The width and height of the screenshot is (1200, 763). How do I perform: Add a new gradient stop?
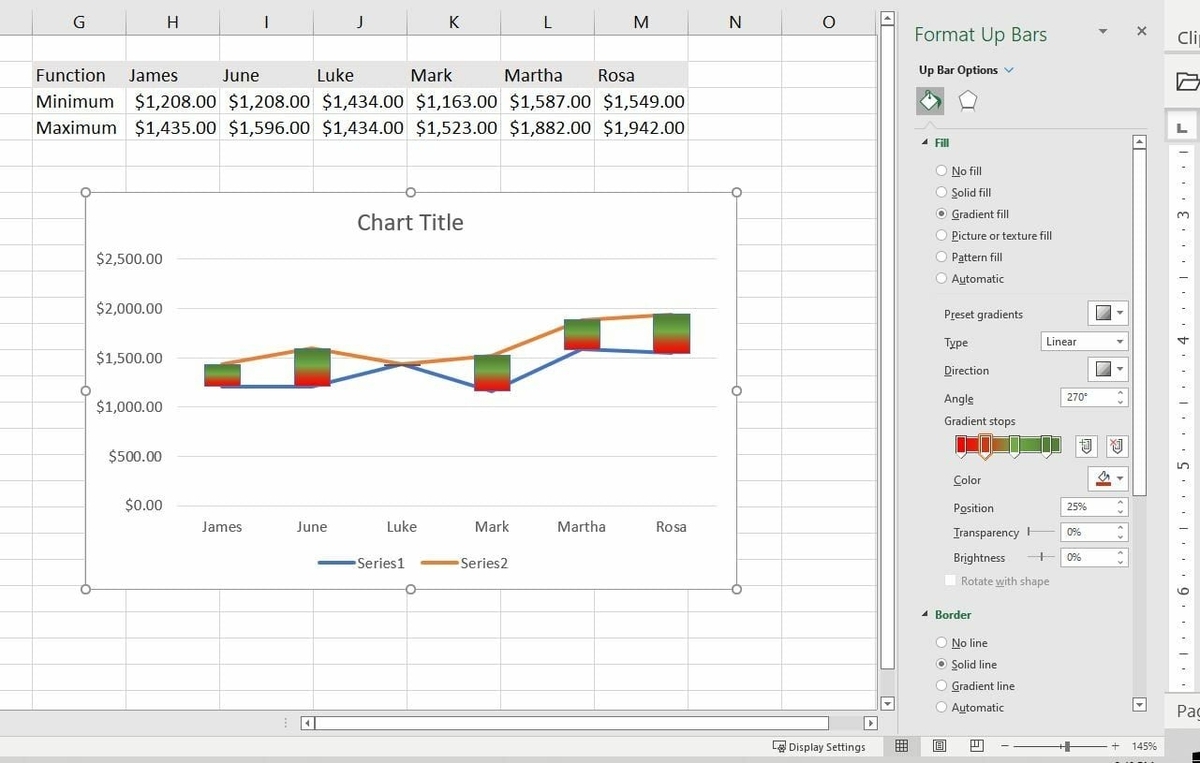click(1086, 446)
